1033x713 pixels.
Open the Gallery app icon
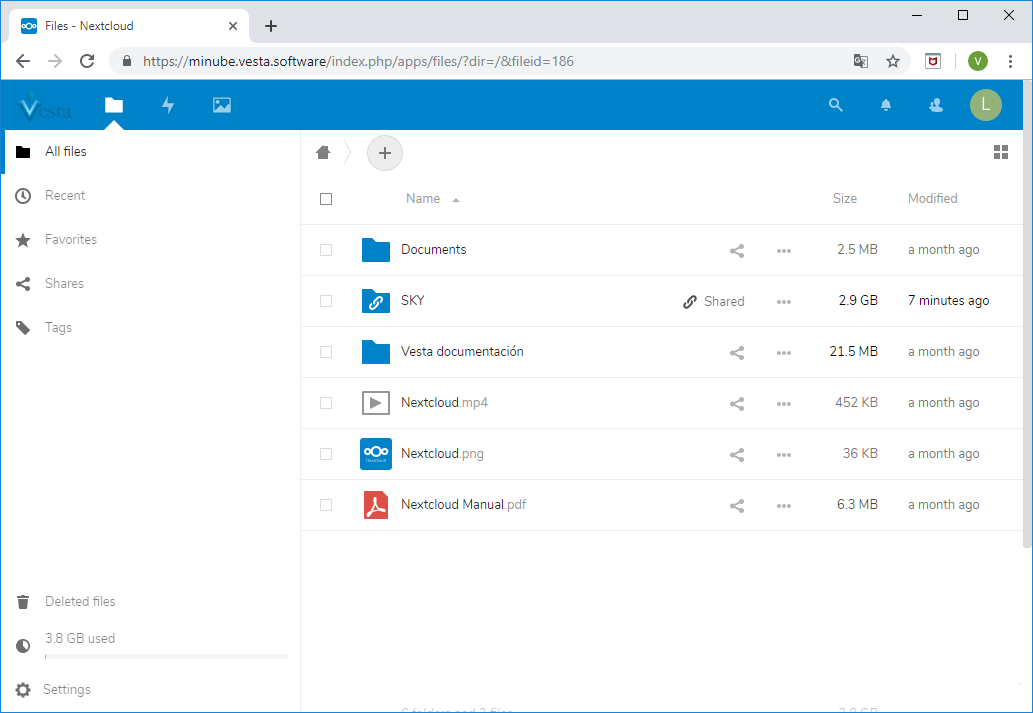[222, 105]
